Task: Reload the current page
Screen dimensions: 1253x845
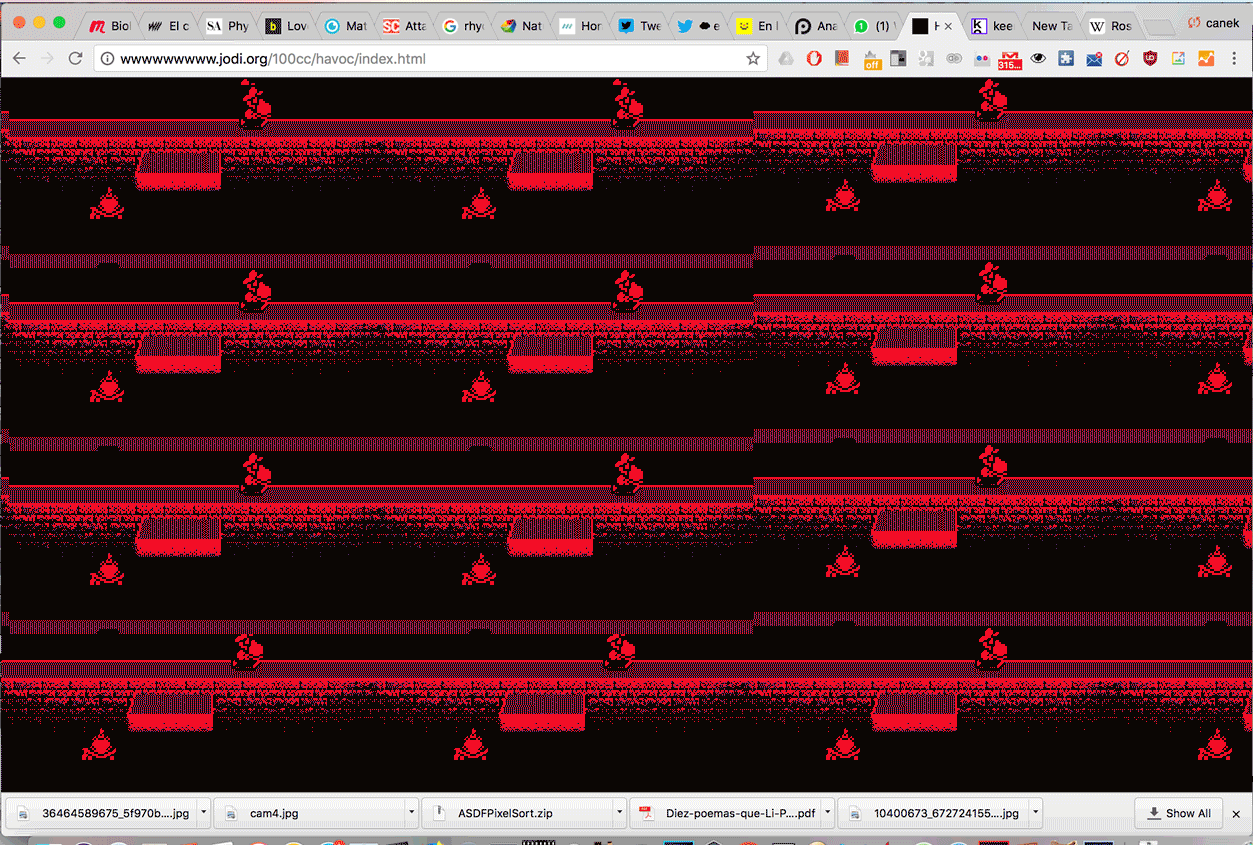Action: tap(75, 59)
